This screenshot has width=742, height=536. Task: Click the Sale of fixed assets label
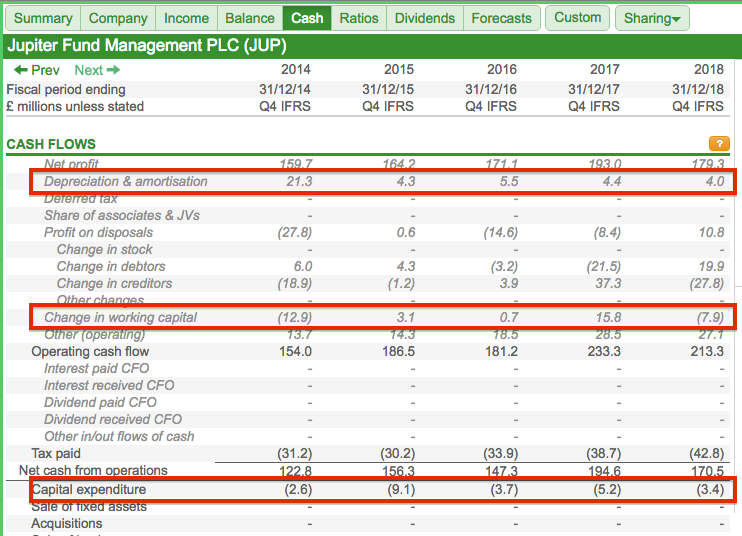(x=89, y=507)
